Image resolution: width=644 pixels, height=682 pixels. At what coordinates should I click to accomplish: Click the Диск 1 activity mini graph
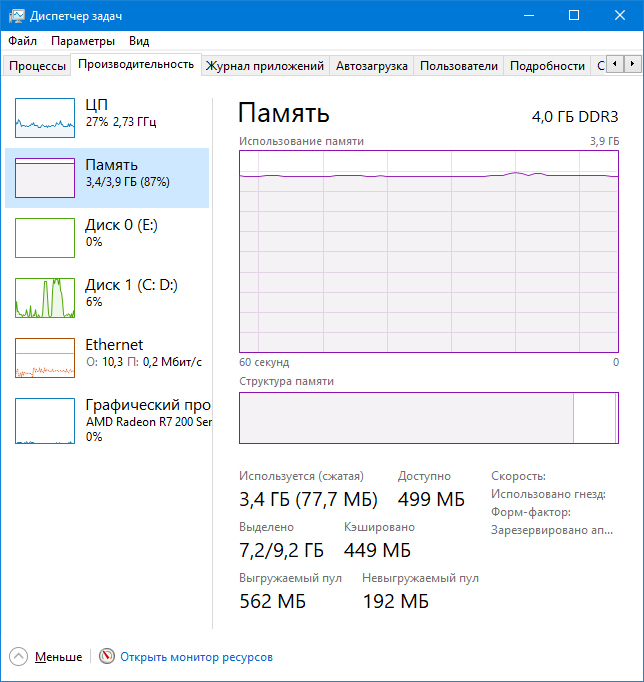click(45, 298)
